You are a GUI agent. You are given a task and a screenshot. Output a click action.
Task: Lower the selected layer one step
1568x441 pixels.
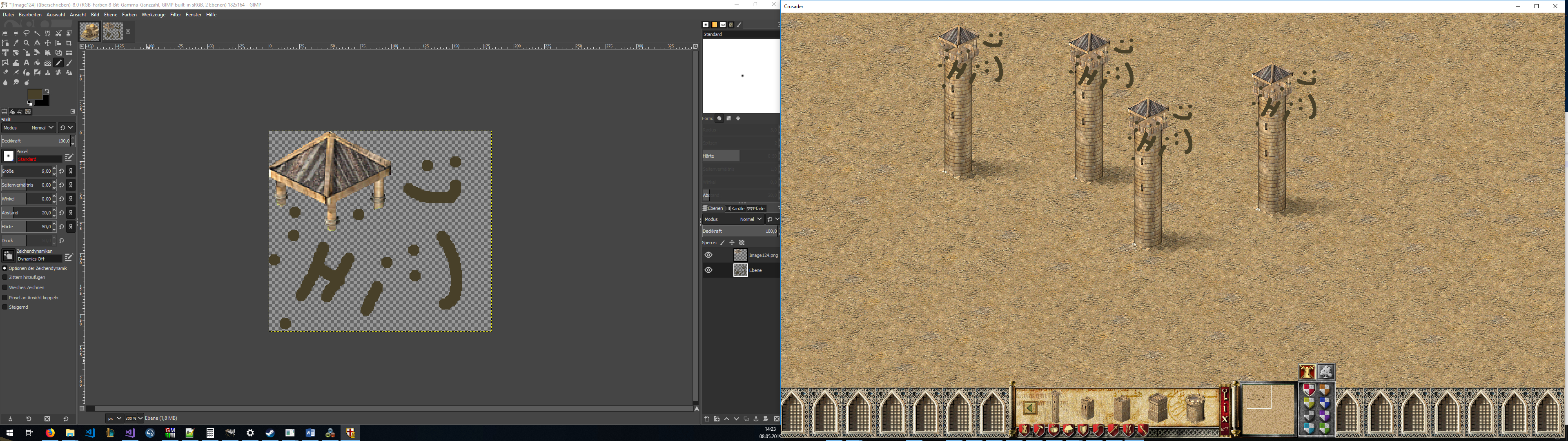(736, 419)
